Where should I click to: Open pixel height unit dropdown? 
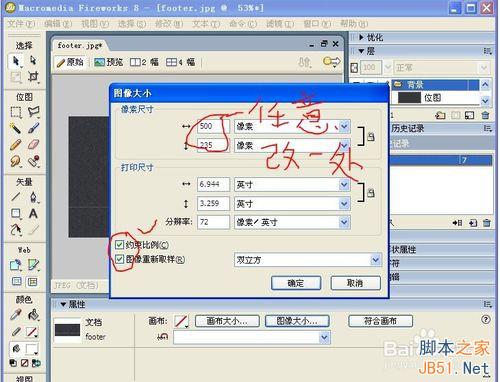coord(344,146)
